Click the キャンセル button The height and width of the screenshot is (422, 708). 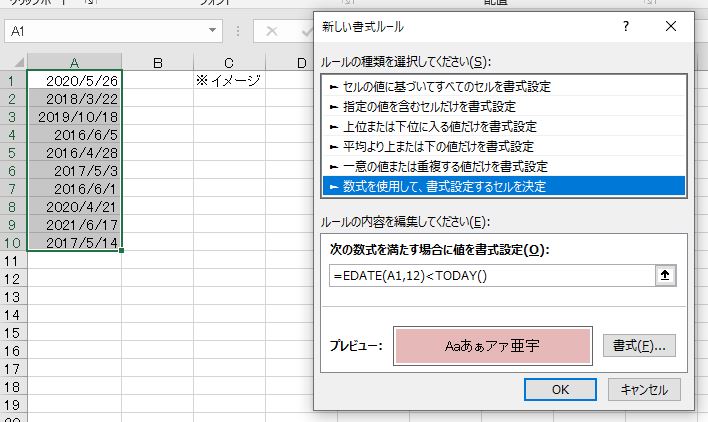tap(644, 390)
